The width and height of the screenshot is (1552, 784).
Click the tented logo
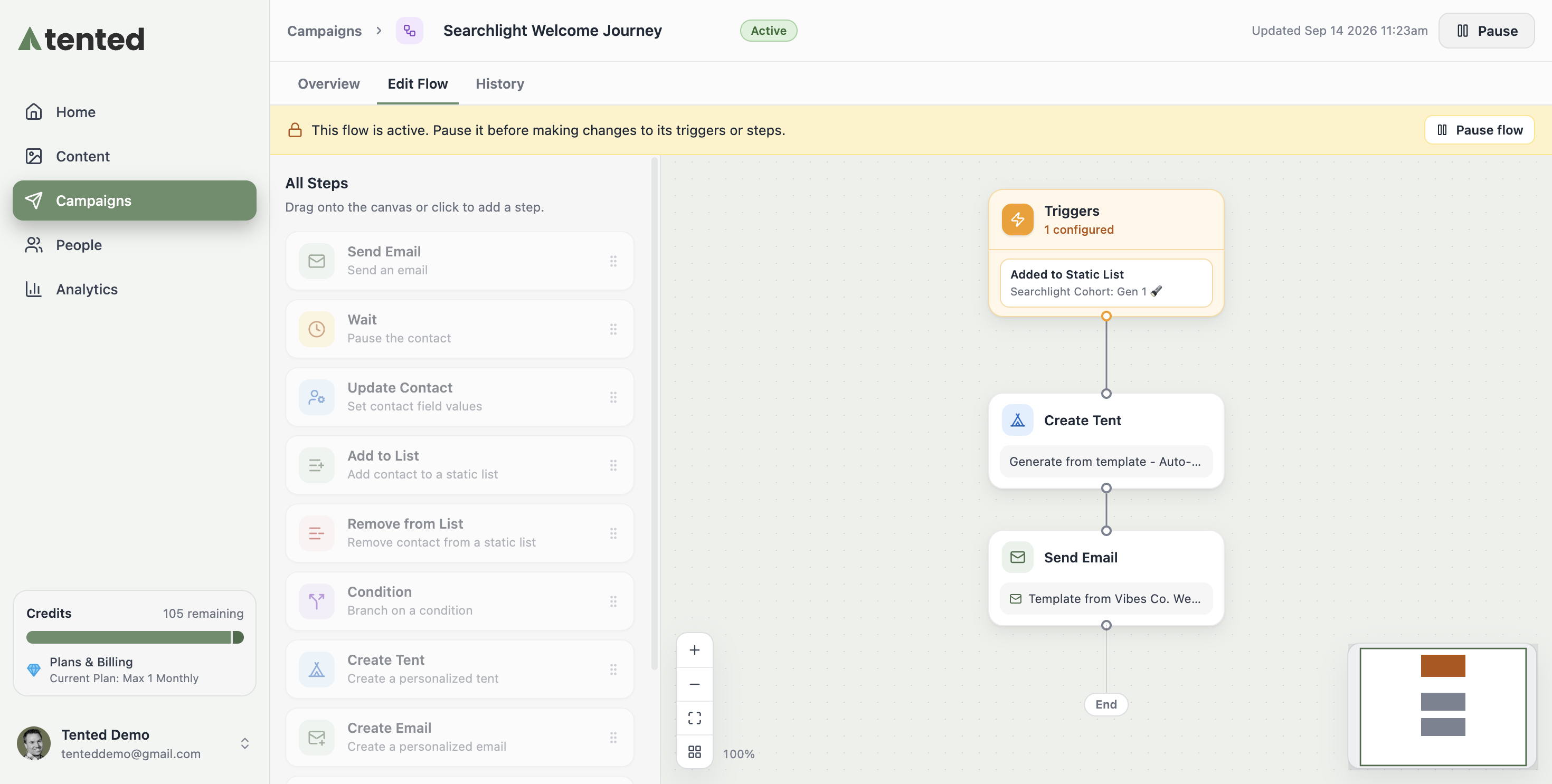coord(81,39)
